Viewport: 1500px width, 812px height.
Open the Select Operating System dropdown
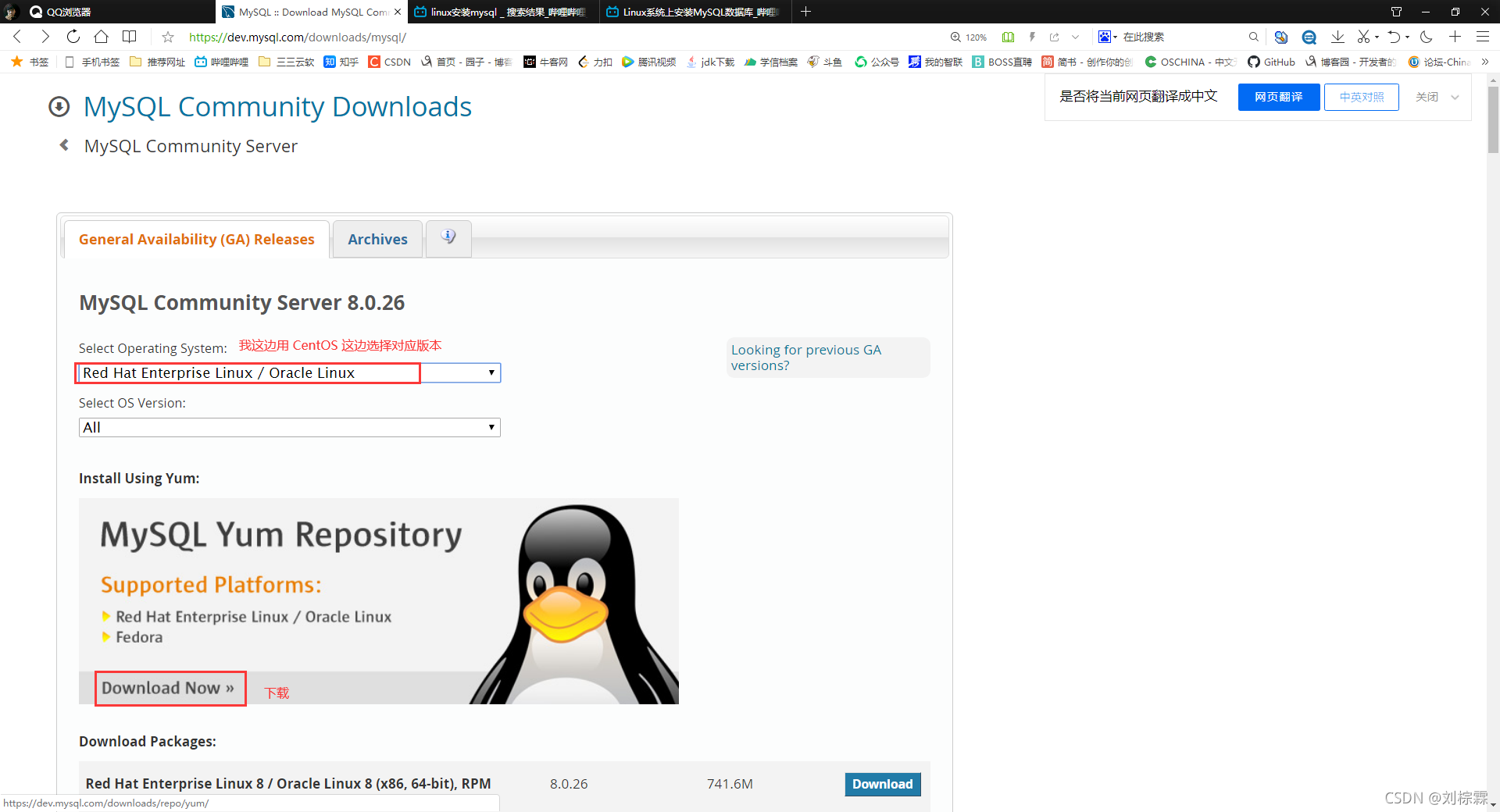coord(289,372)
